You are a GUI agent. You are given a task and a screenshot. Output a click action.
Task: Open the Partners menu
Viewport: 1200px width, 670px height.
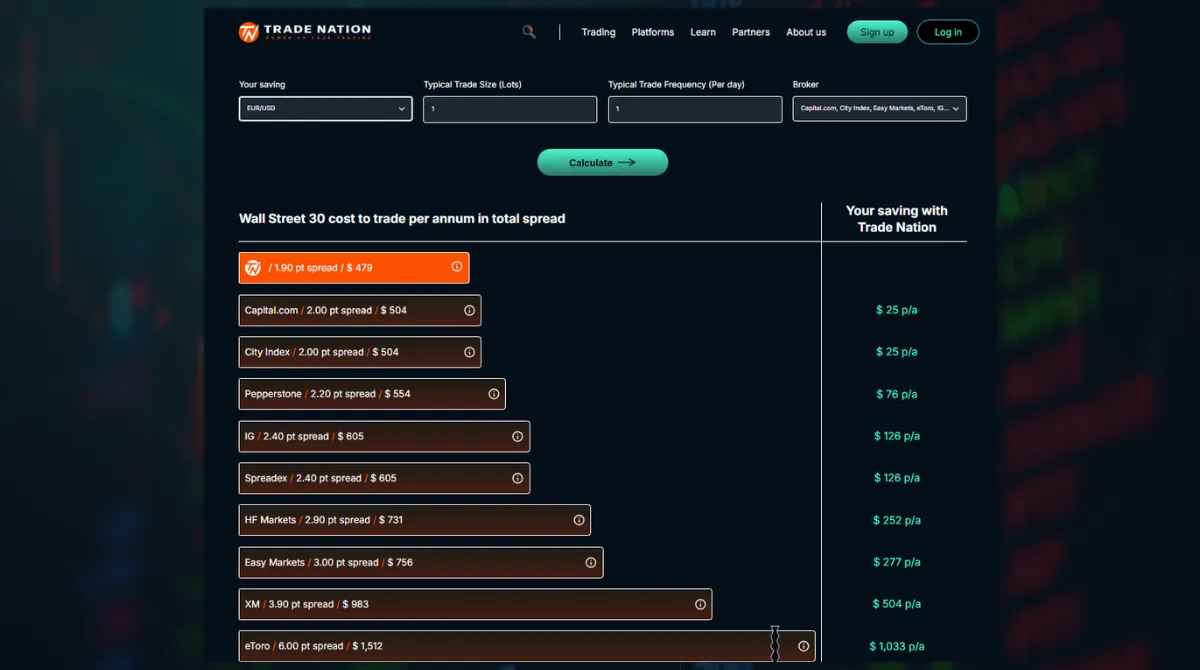[x=751, y=32]
